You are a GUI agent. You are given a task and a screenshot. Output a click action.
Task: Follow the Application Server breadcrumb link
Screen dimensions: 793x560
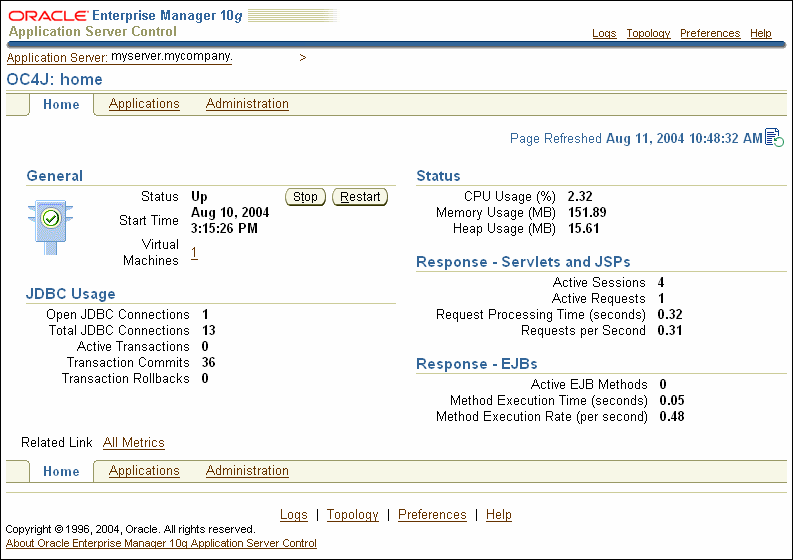tap(119, 57)
